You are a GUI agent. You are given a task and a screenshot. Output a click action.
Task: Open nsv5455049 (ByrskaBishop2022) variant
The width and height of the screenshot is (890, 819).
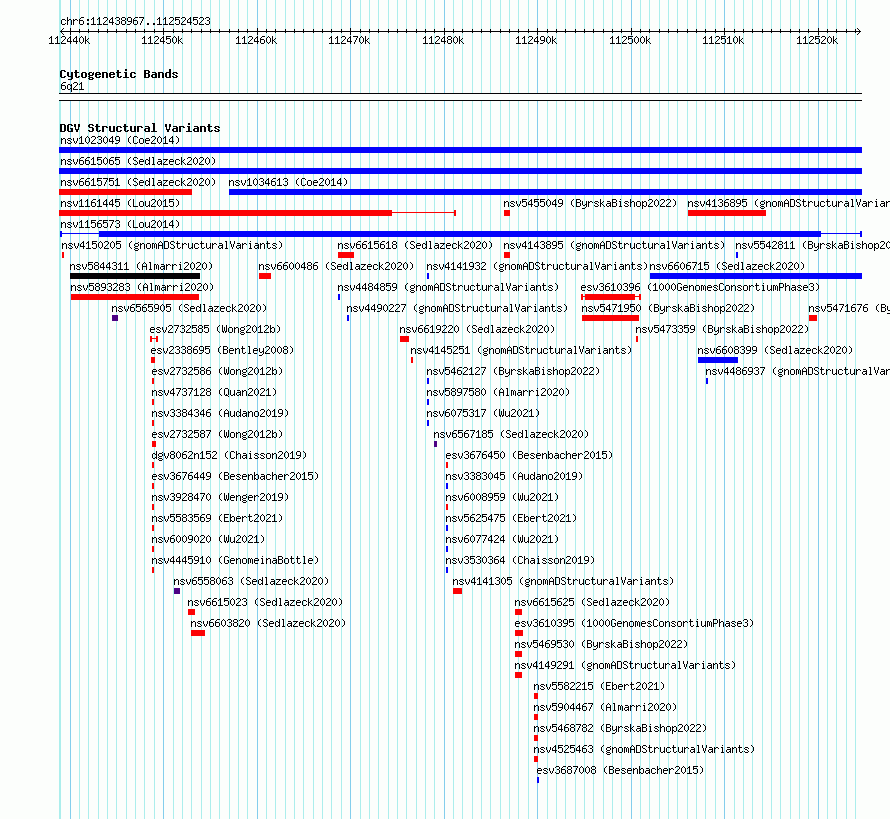tap(590, 203)
